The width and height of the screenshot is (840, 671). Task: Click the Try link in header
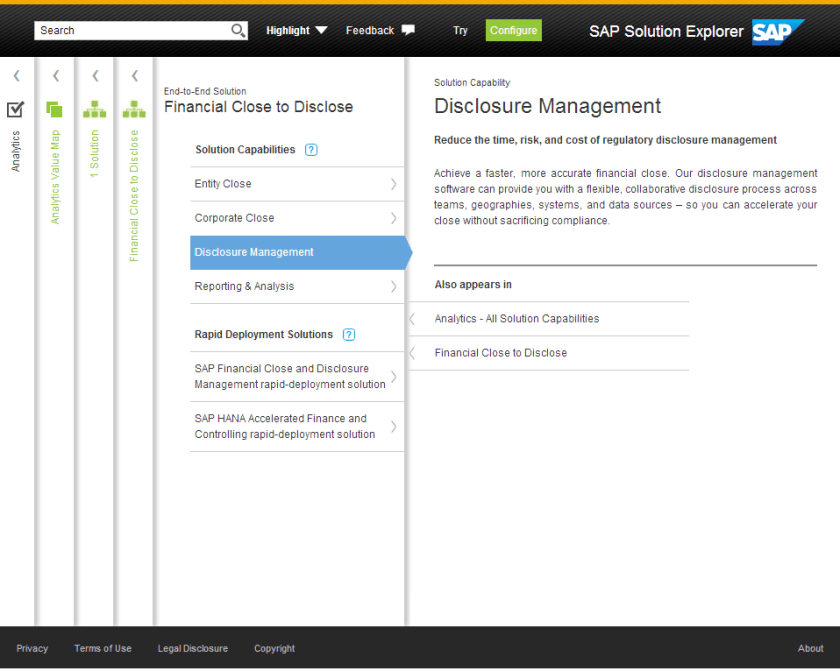[460, 31]
